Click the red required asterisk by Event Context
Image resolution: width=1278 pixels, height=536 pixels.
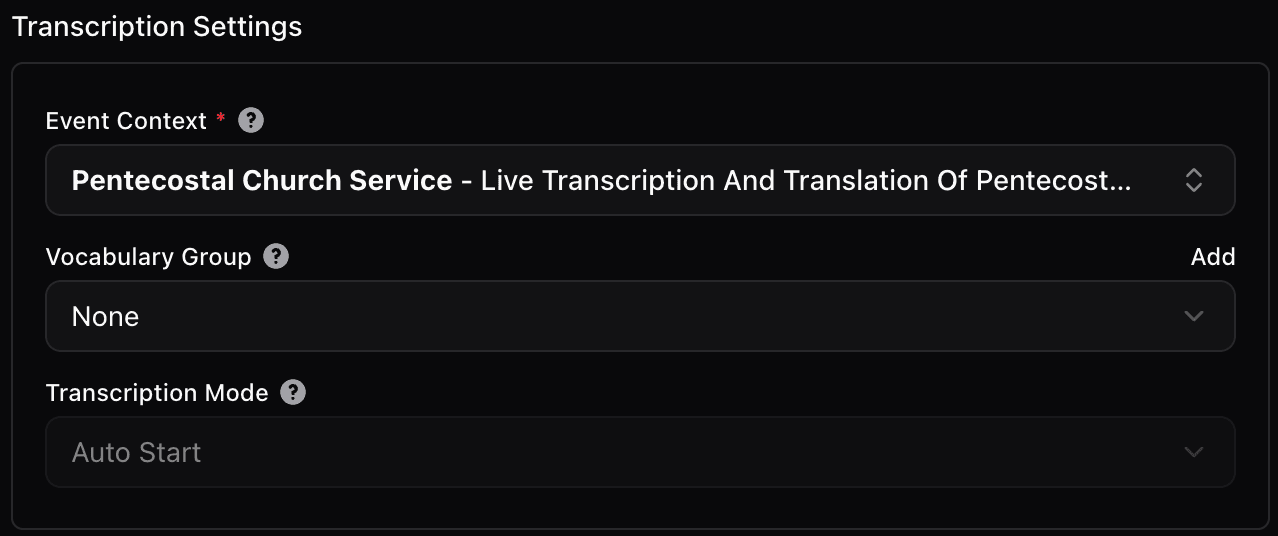pyautogui.click(x=220, y=119)
